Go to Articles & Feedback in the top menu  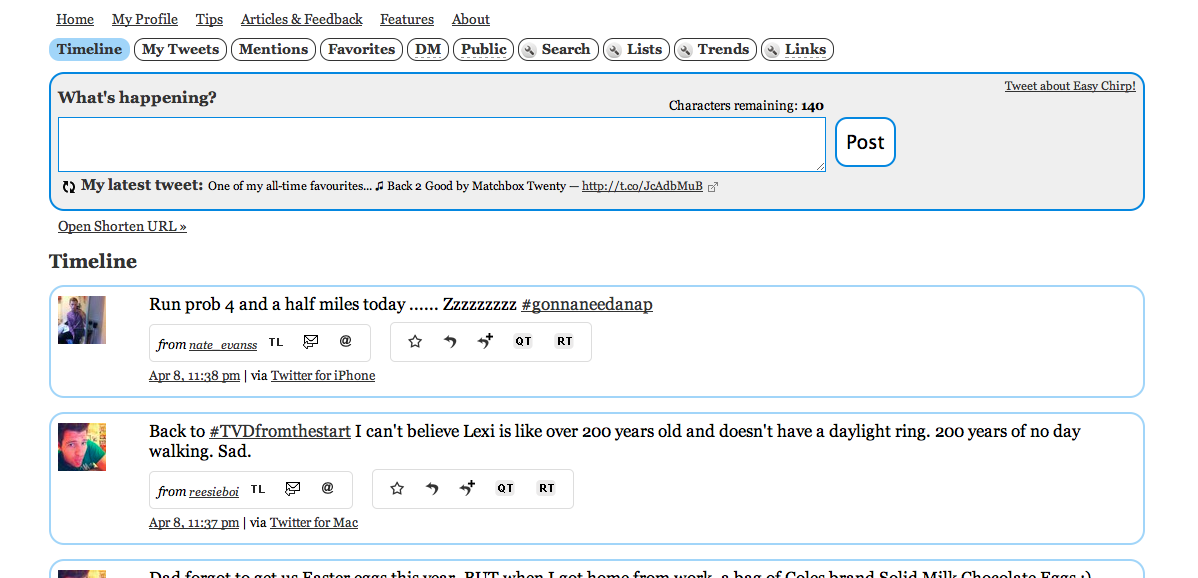click(301, 19)
